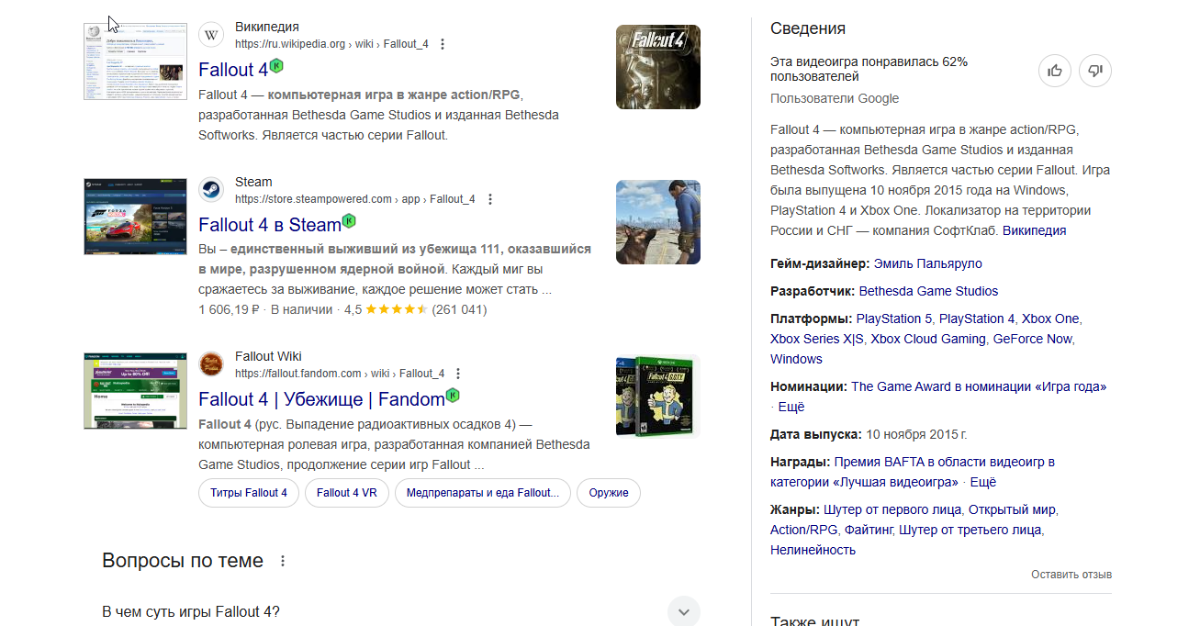Click PlayStation 4 platform link
Viewport: 1200px width, 626px height.
(x=977, y=319)
